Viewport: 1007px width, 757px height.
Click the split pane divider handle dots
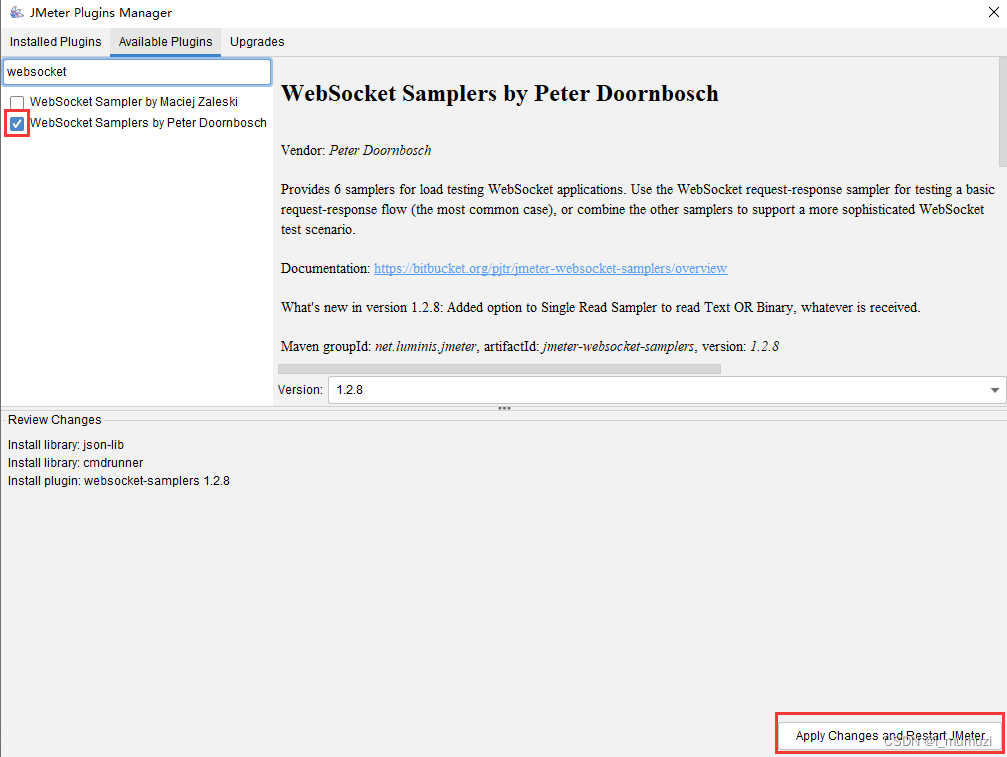pyautogui.click(x=504, y=408)
